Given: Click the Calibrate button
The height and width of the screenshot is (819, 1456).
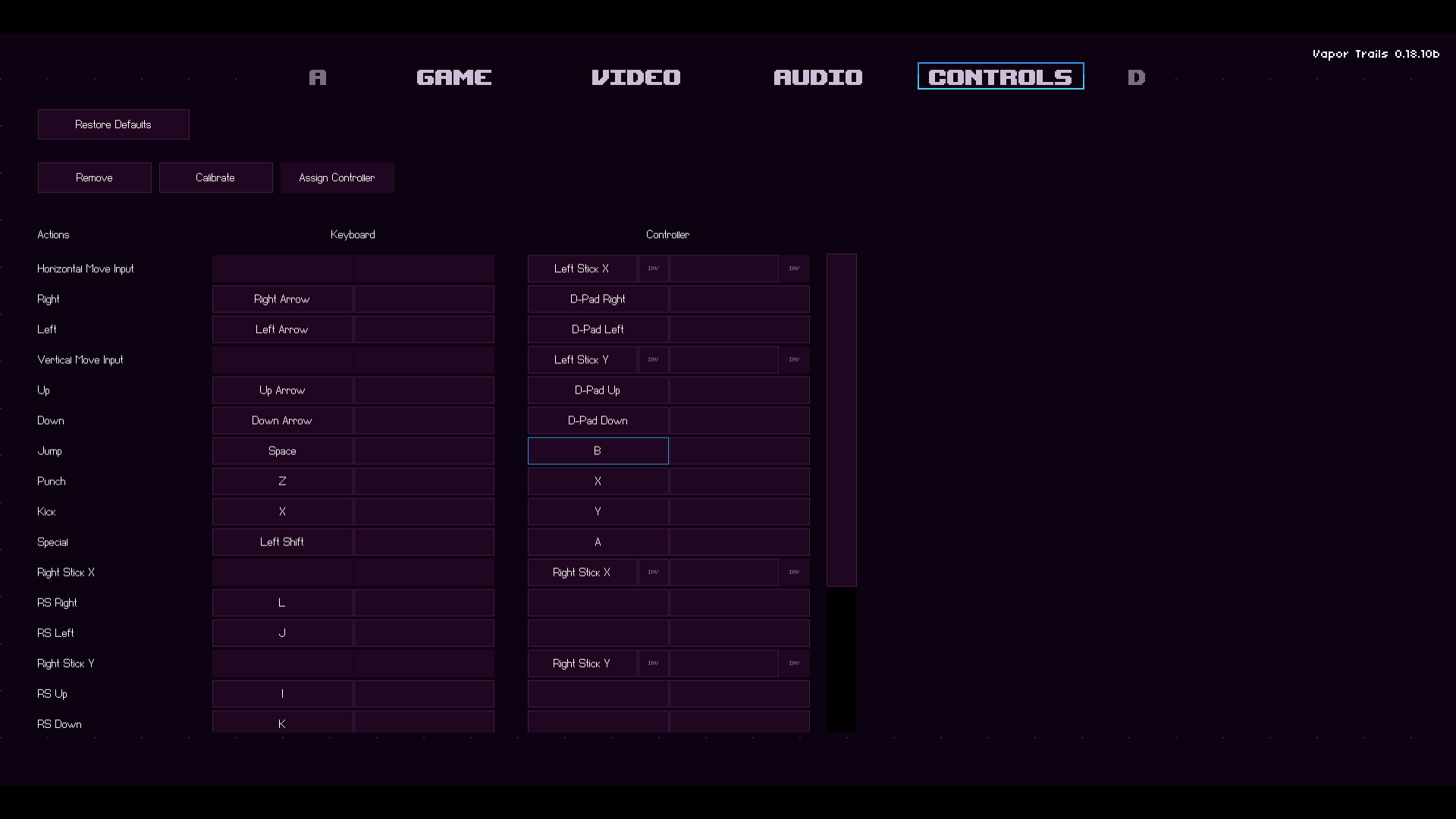Looking at the screenshot, I should click(x=215, y=177).
